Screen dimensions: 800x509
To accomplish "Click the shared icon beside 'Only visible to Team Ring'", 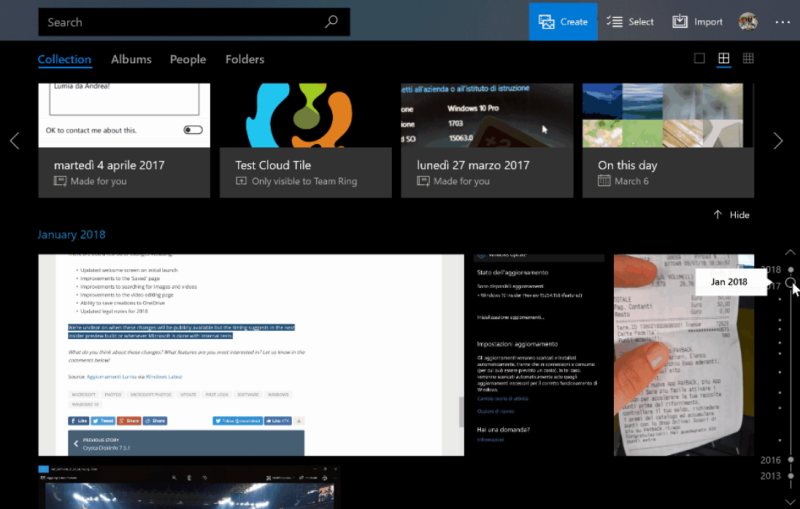I will click(x=241, y=181).
